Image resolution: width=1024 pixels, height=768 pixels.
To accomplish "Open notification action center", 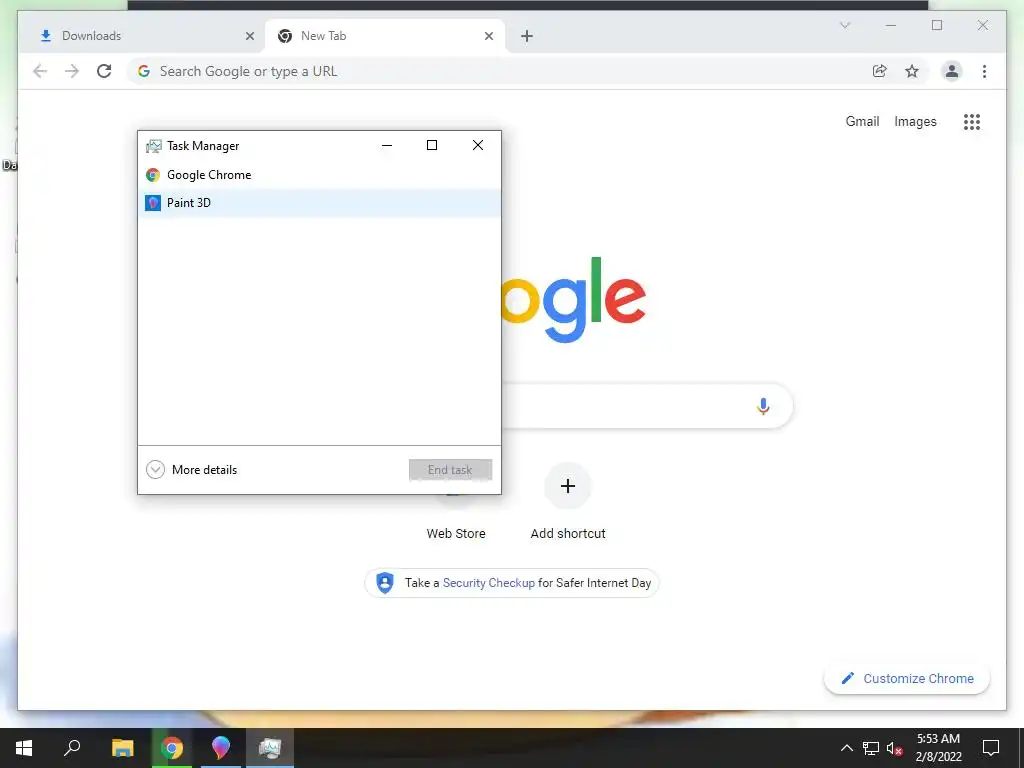I will (991, 748).
